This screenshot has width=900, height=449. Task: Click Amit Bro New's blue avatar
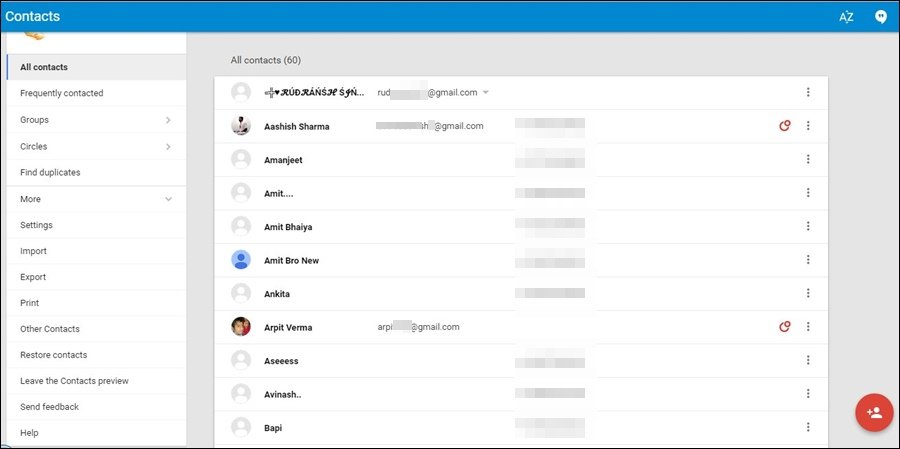click(x=241, y=260)
